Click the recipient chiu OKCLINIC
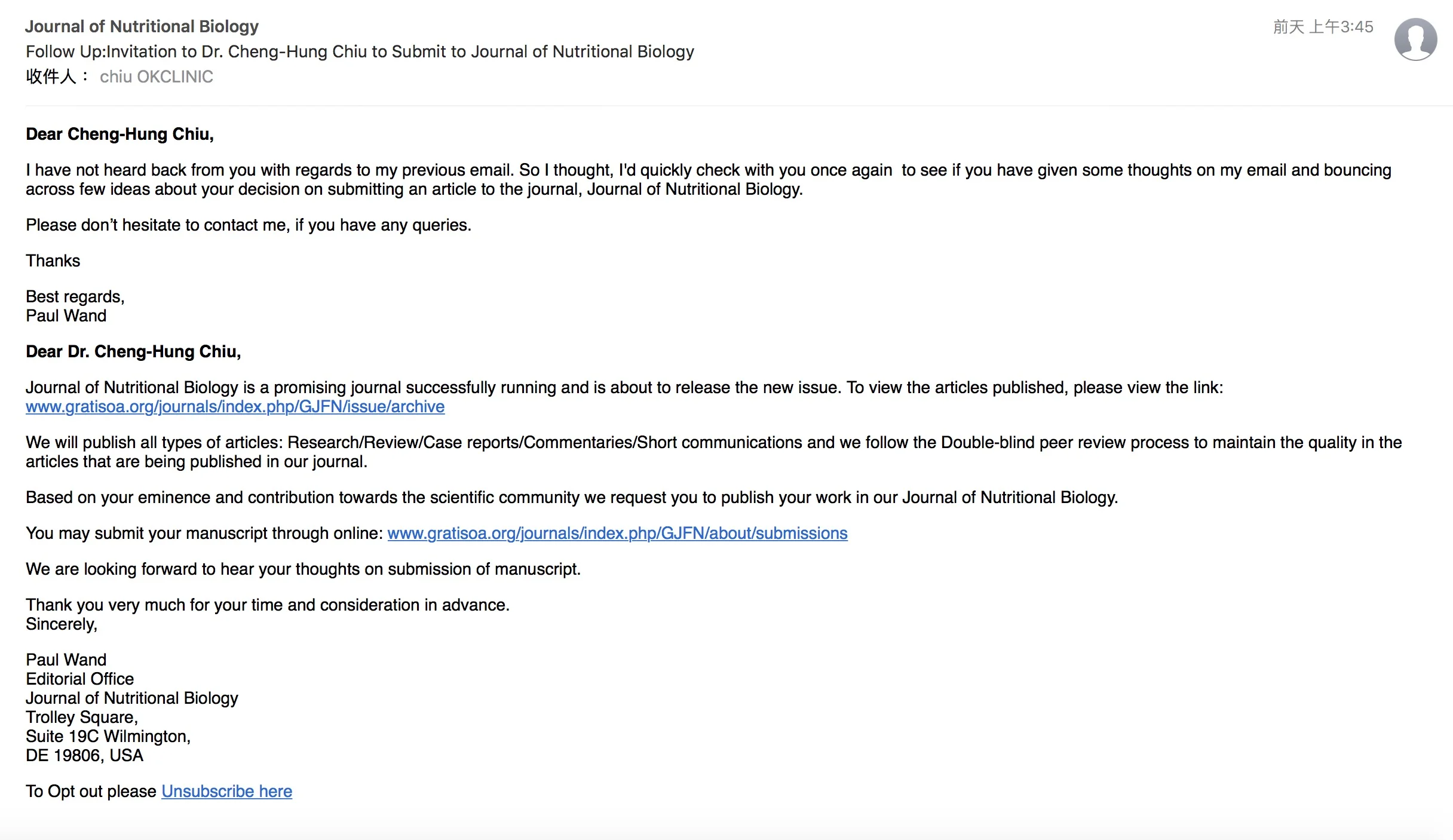This screenshot has width=1453, height=840. click(156, 77)
